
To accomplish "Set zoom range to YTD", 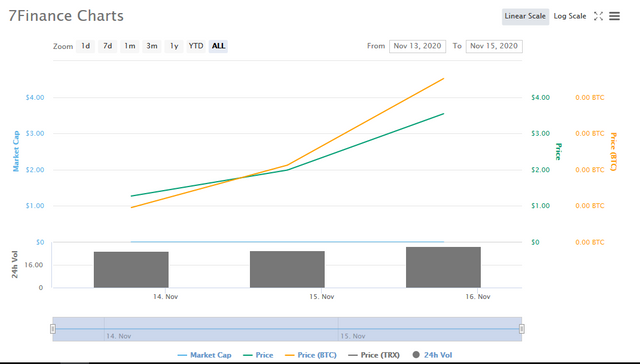I will click(196, 46).
